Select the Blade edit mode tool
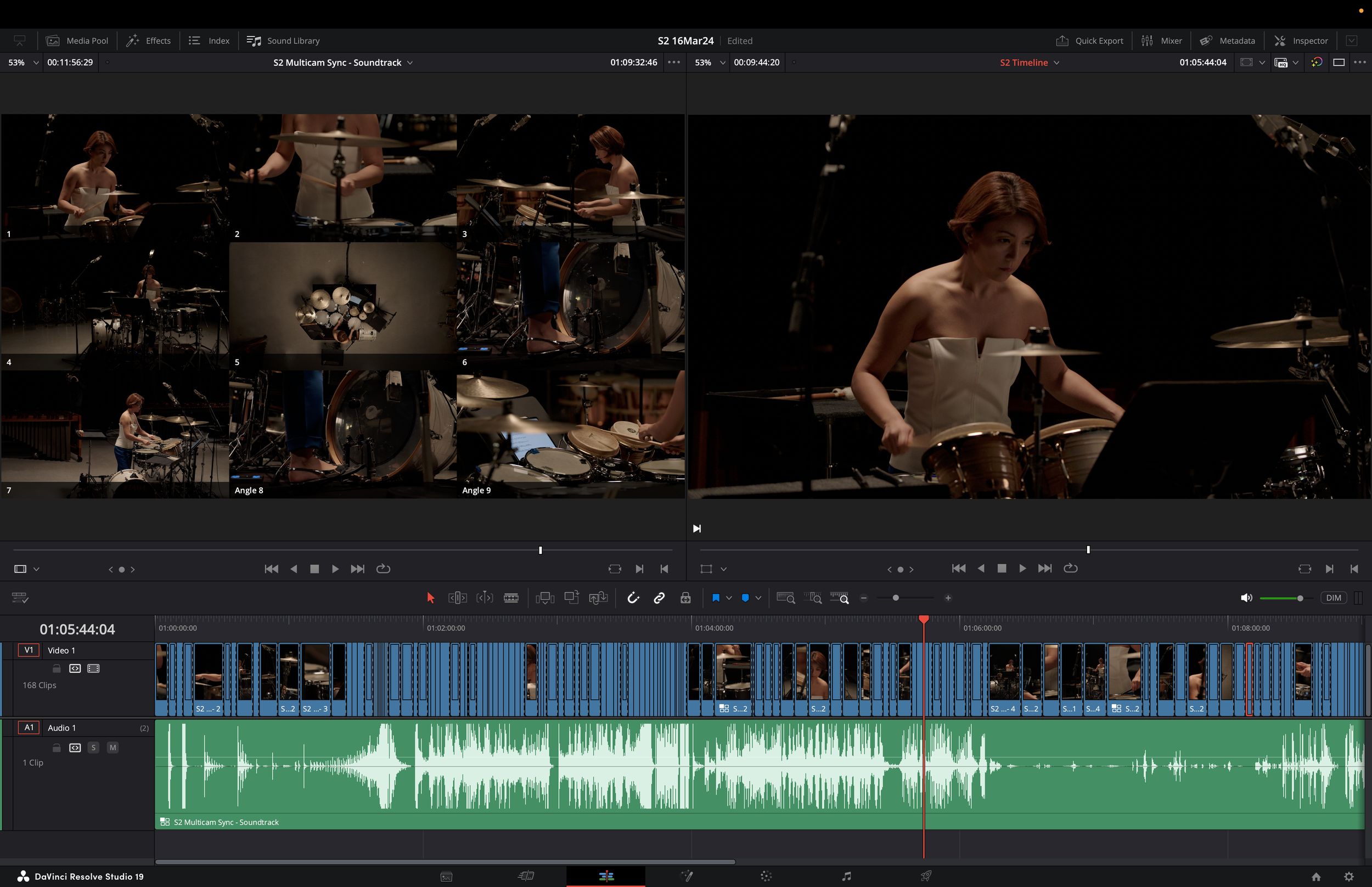The width and height of the screenshot is (1372, 887). pyautogui.click(x=511, y=598)
